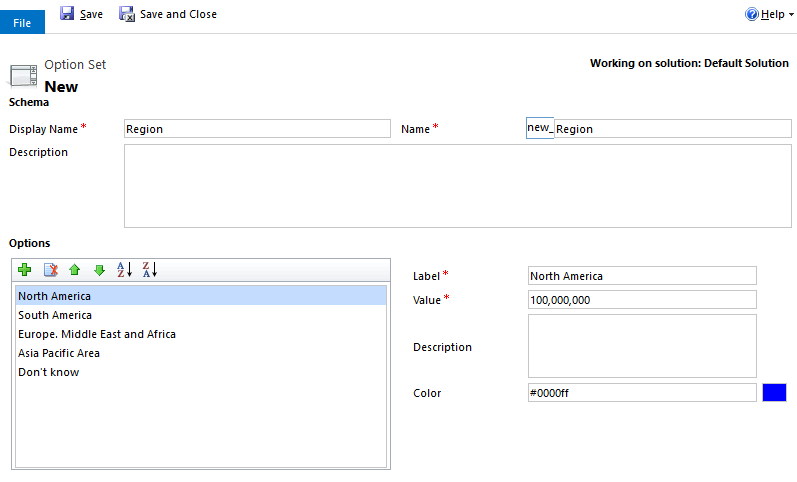The width and height of the screenshot is (797, 482).
Task: Click the Option Set form icon
Action: 23,76
